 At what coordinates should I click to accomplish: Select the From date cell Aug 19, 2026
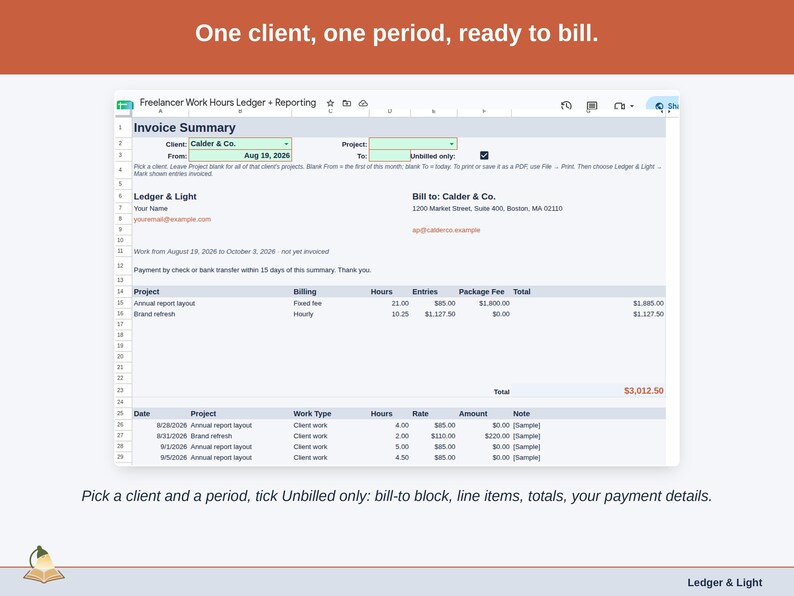coord(240,155)
